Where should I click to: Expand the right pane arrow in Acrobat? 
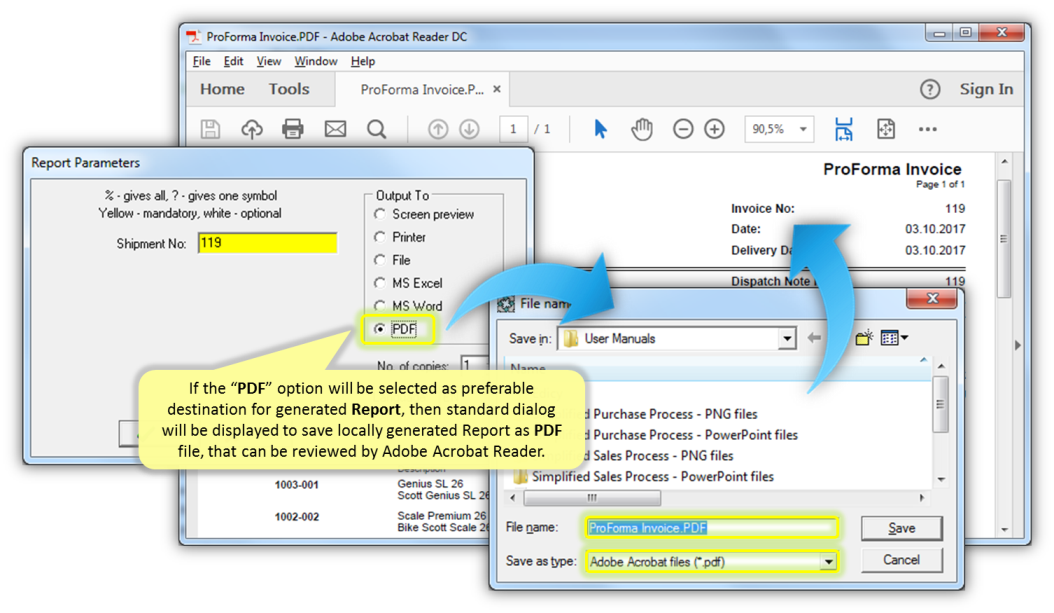tap(1018, 345)
